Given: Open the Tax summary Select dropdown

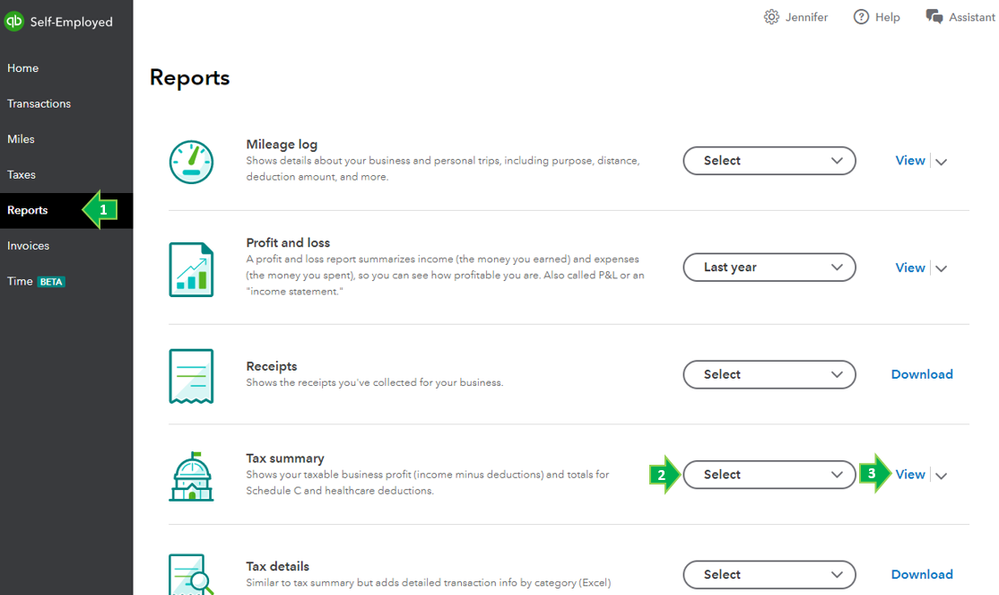Looking at the screenshot, I should point(769,475).
